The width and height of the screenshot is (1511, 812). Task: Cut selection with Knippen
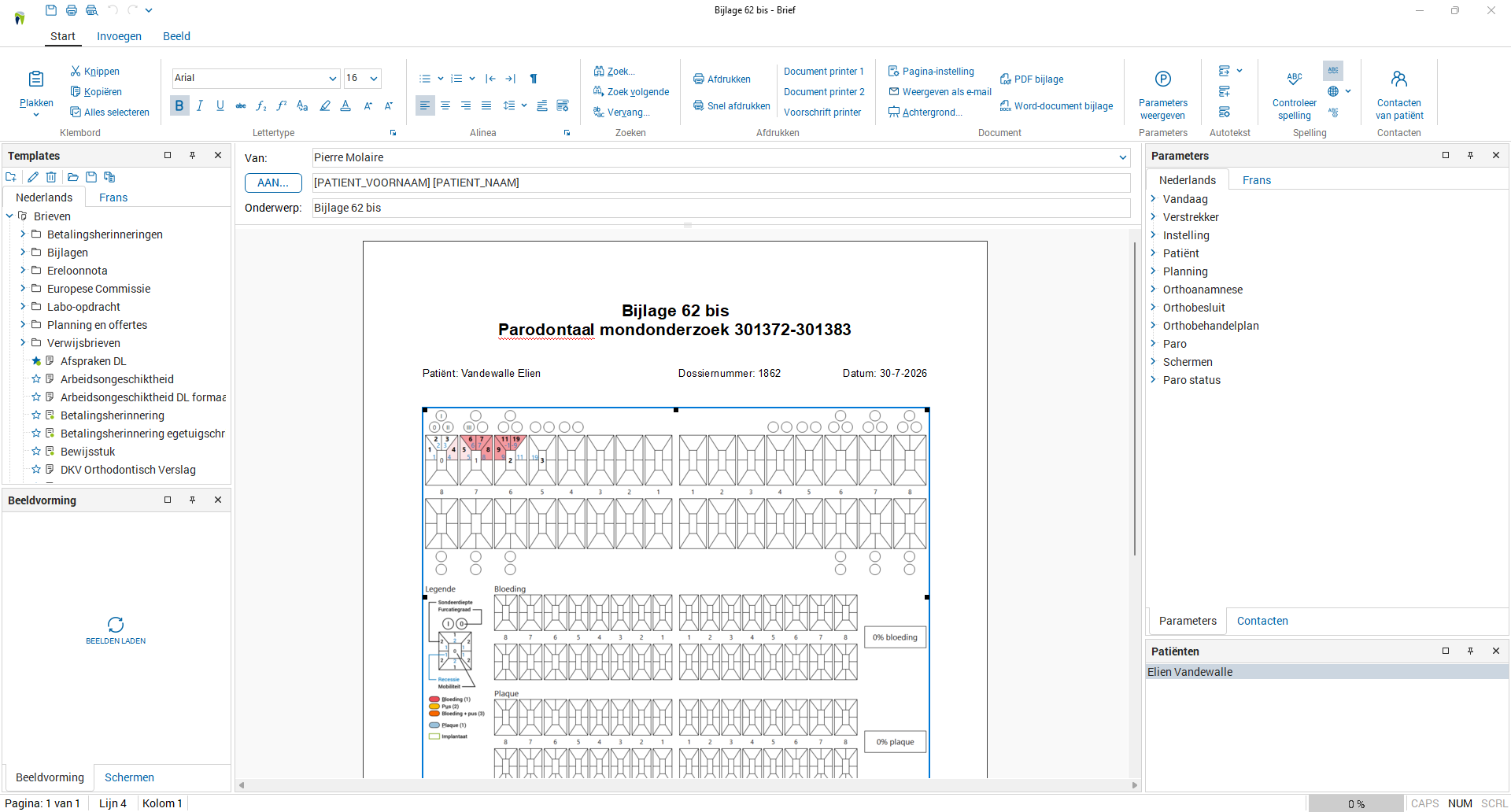(94, 72)
